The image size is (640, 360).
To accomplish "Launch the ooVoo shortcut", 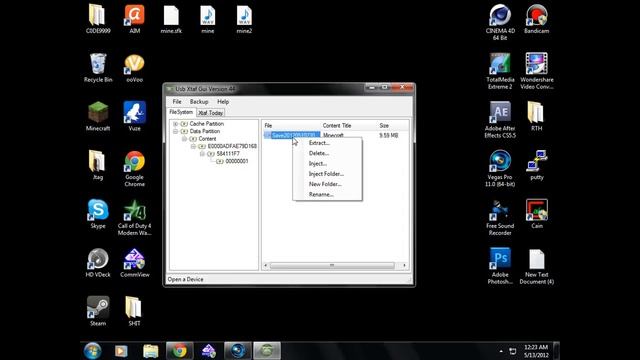I will point(134,67).
